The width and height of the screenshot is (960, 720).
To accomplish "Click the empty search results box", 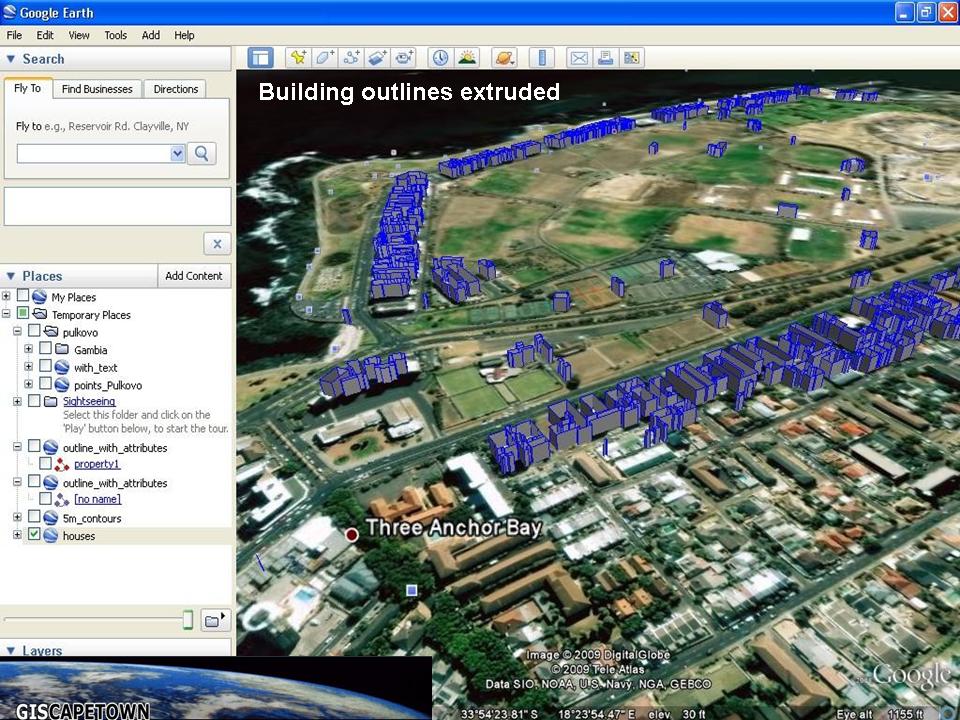I will [118, 206].
